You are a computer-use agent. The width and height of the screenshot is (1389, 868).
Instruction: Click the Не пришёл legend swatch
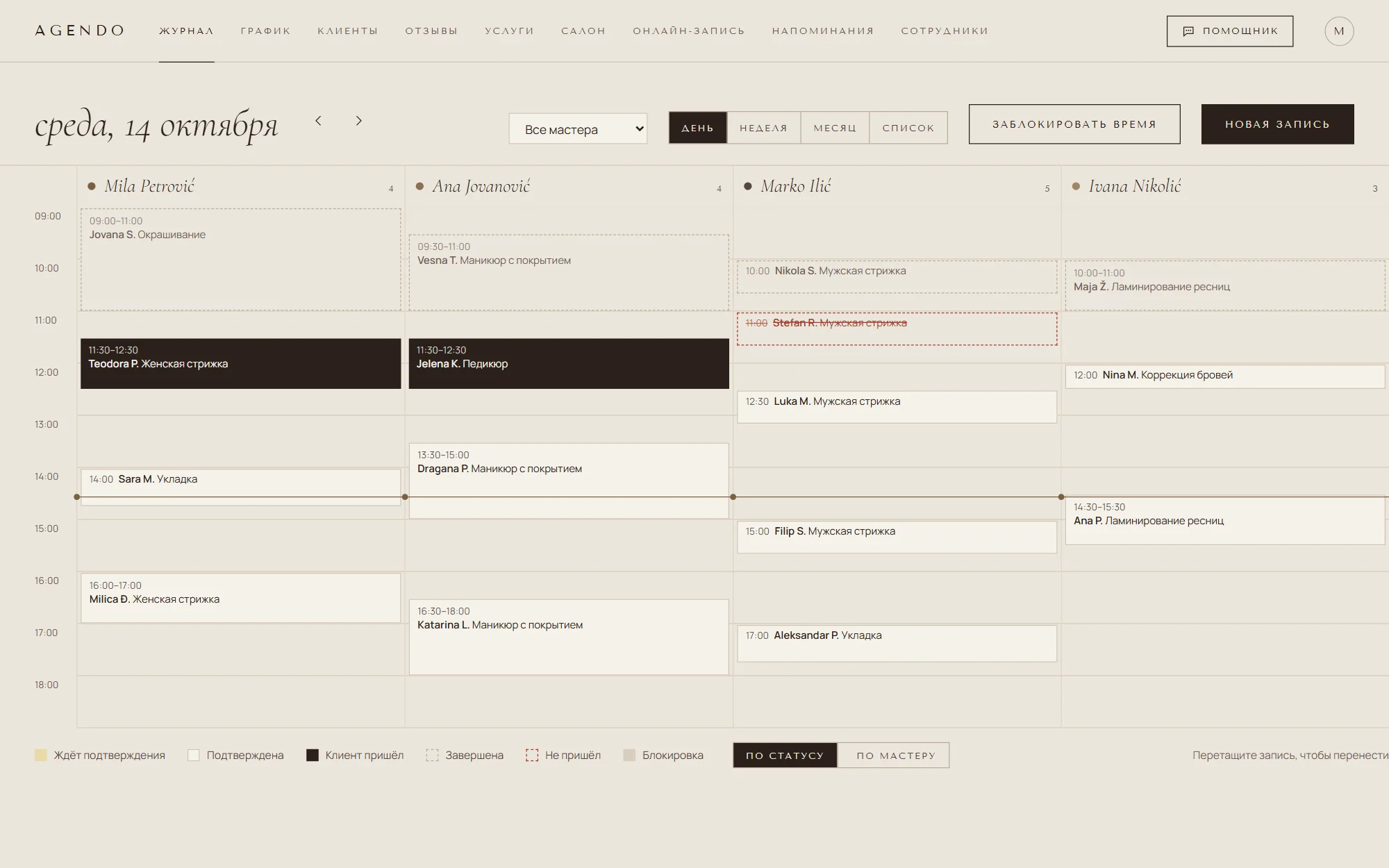tap(532, 756)
